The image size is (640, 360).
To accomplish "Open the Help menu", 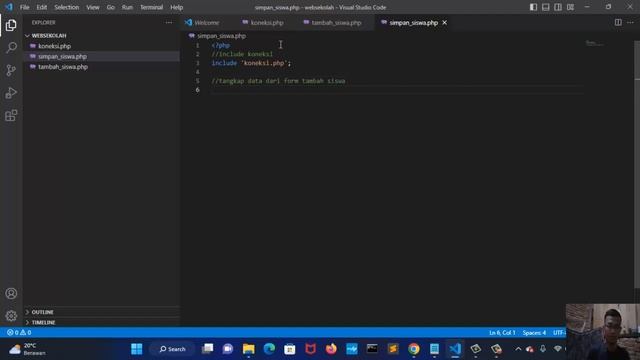I will coord(176,7).
